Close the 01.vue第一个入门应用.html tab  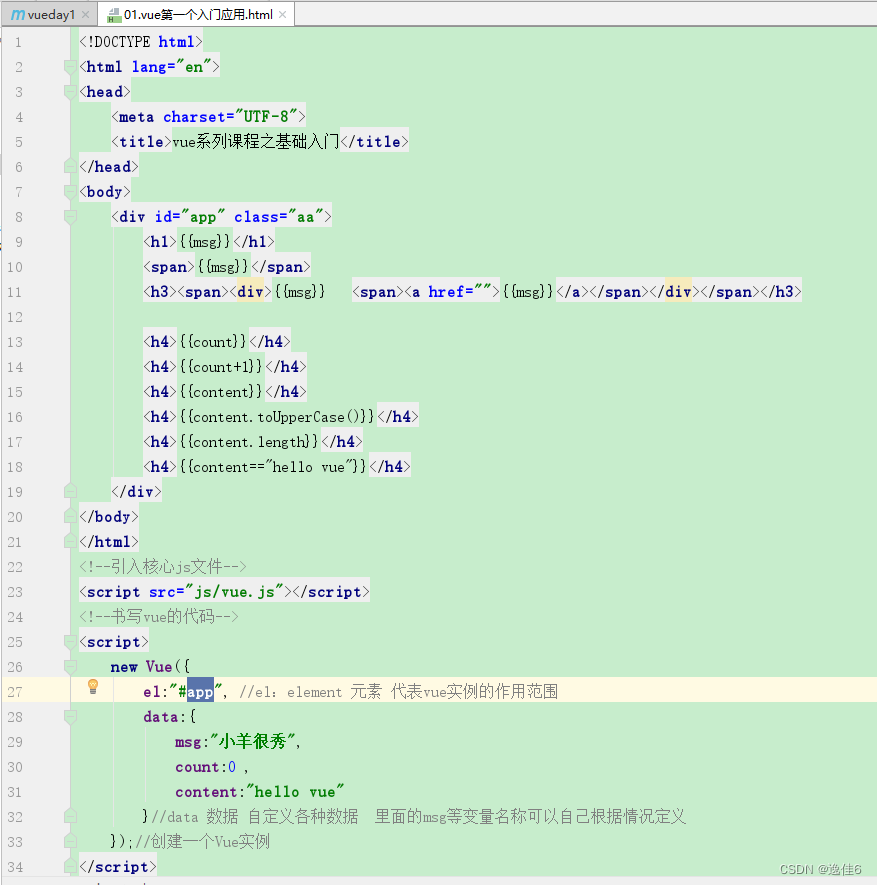pyautogui.click(x=282, y=15)
